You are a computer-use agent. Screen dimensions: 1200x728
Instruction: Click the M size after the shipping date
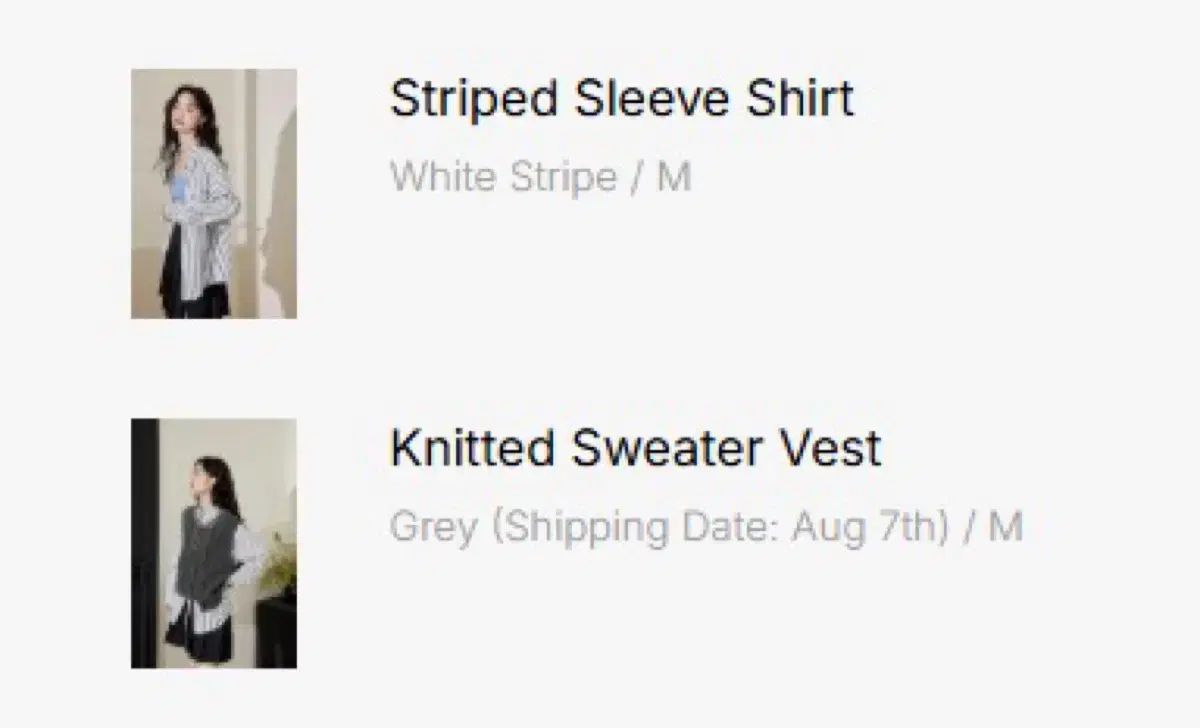[1006, 527]
